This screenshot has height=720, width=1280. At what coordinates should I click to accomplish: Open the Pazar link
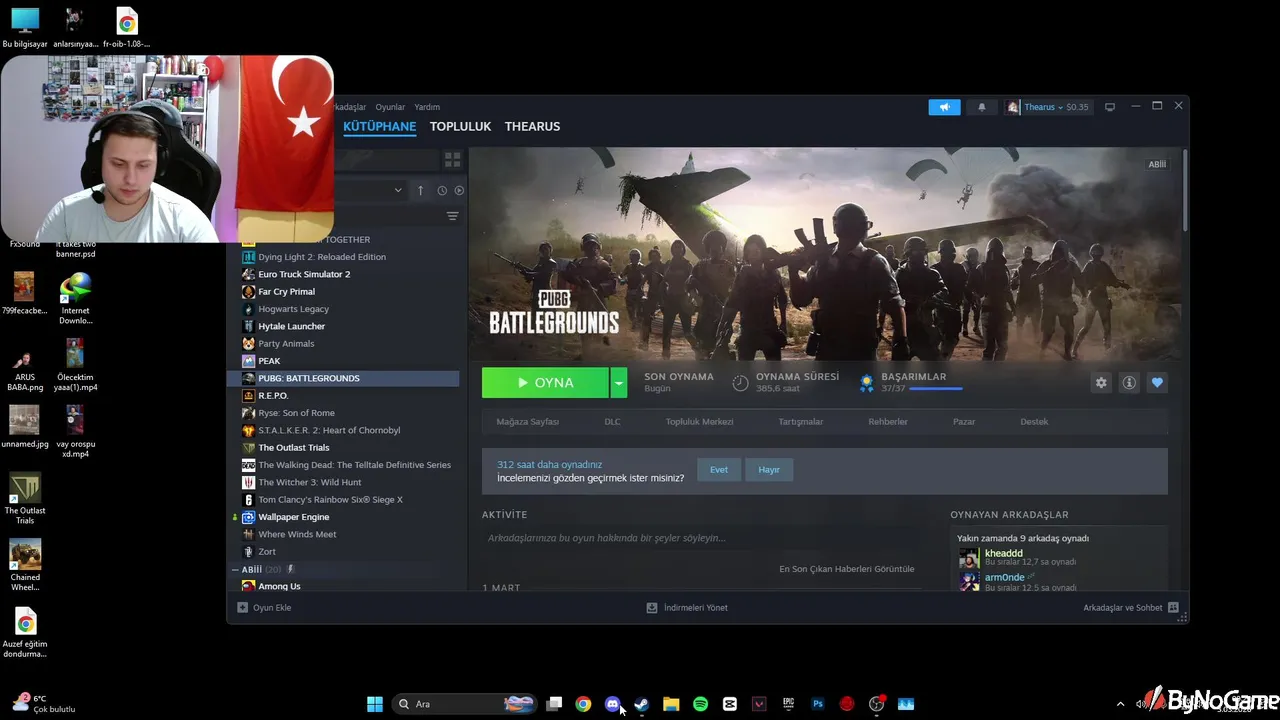[x=964, y=422]
